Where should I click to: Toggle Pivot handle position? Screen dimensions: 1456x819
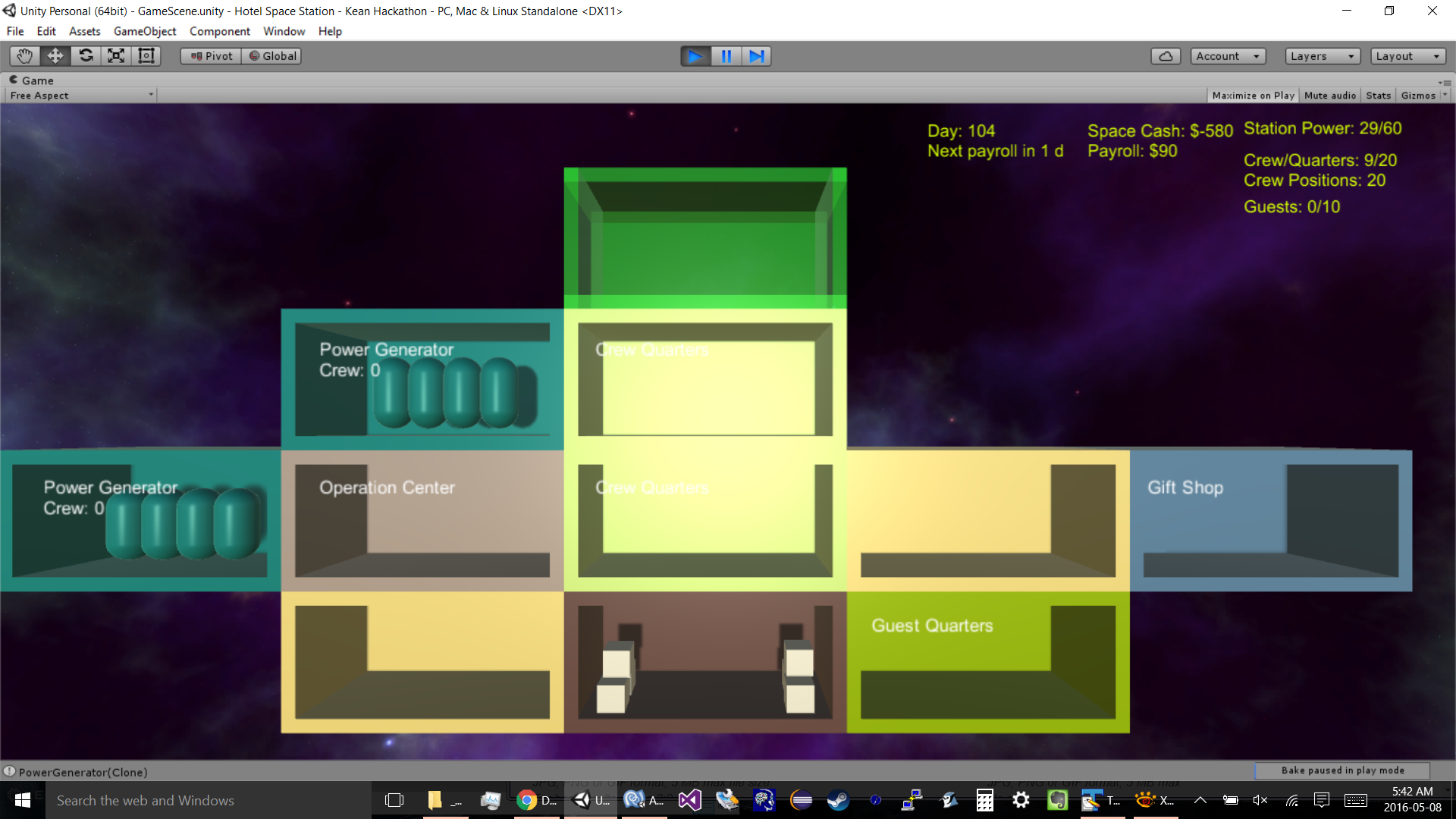click(212, 56)
